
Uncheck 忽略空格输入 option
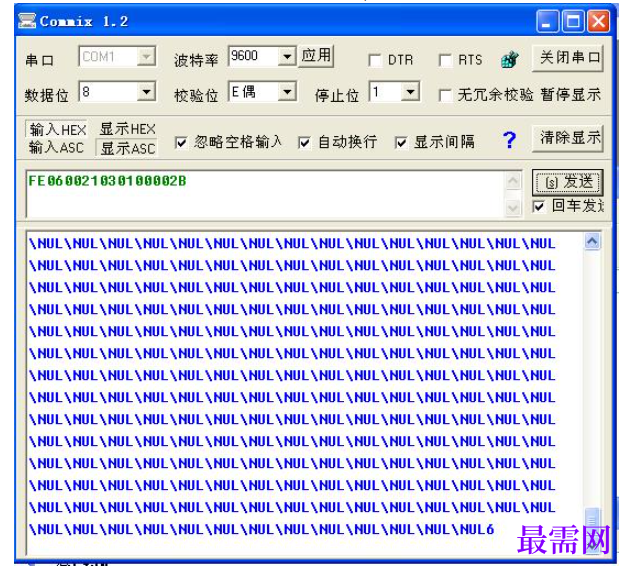point(181,142)
